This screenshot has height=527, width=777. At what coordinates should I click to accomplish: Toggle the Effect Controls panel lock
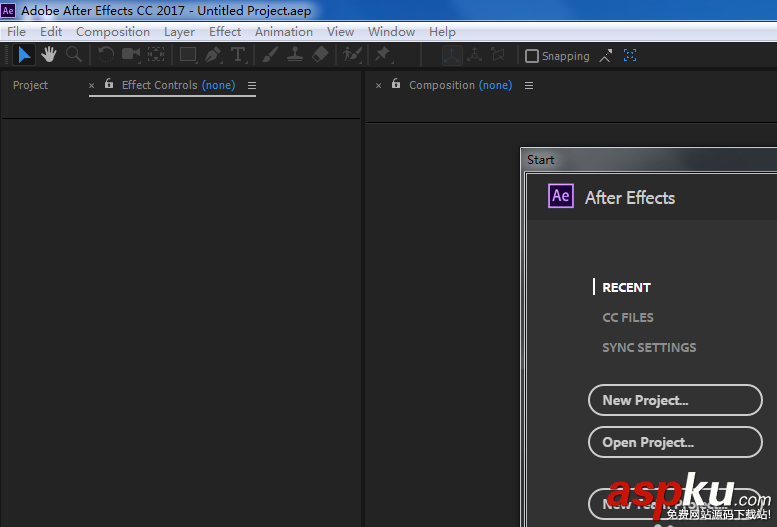(109, 84)
